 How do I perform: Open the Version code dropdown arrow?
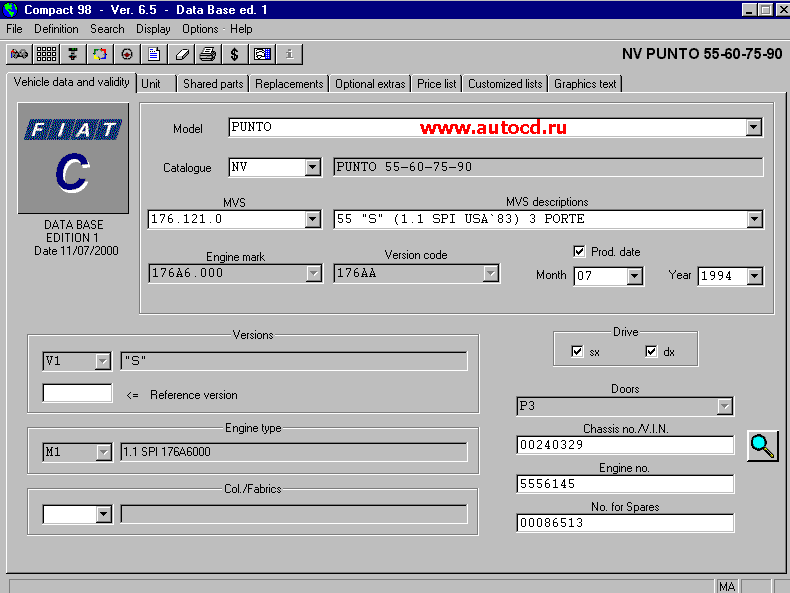click(x=491, y=274)
